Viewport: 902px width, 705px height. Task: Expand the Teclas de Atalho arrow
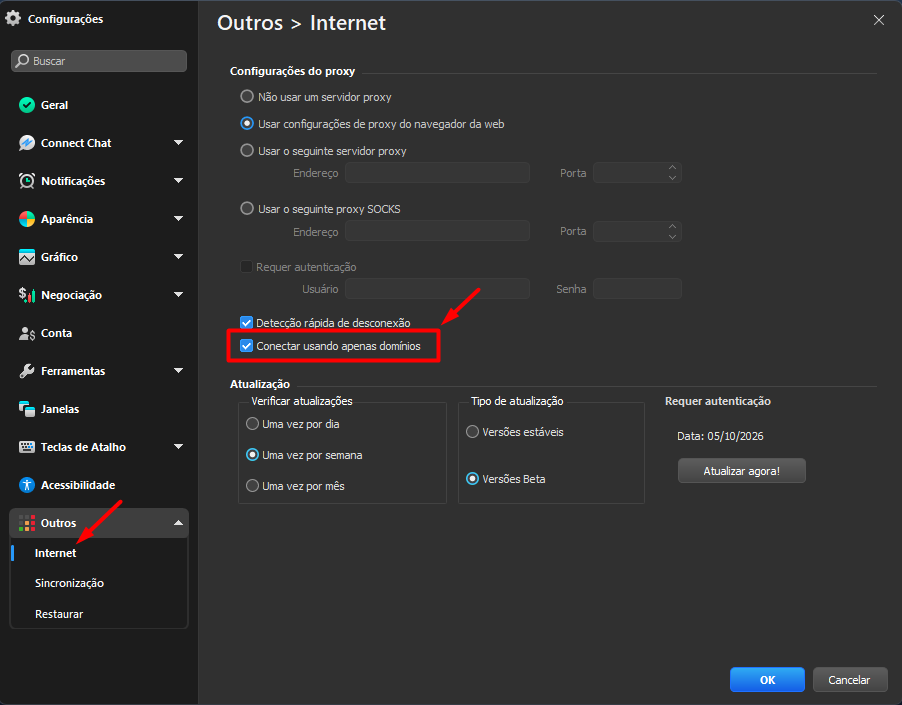click(178, 446)
